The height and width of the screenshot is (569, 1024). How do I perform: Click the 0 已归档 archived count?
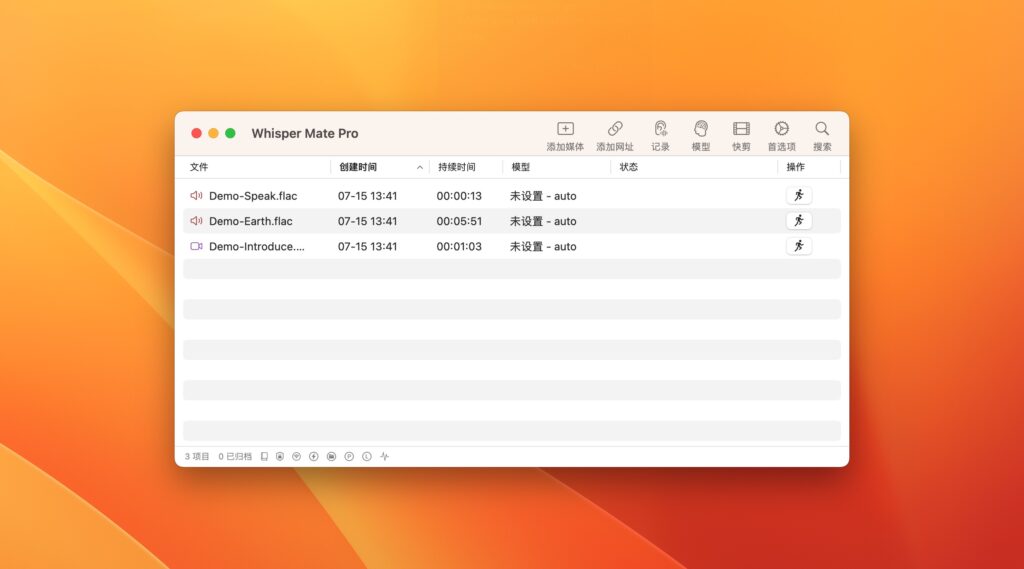(x=235, y=457)
